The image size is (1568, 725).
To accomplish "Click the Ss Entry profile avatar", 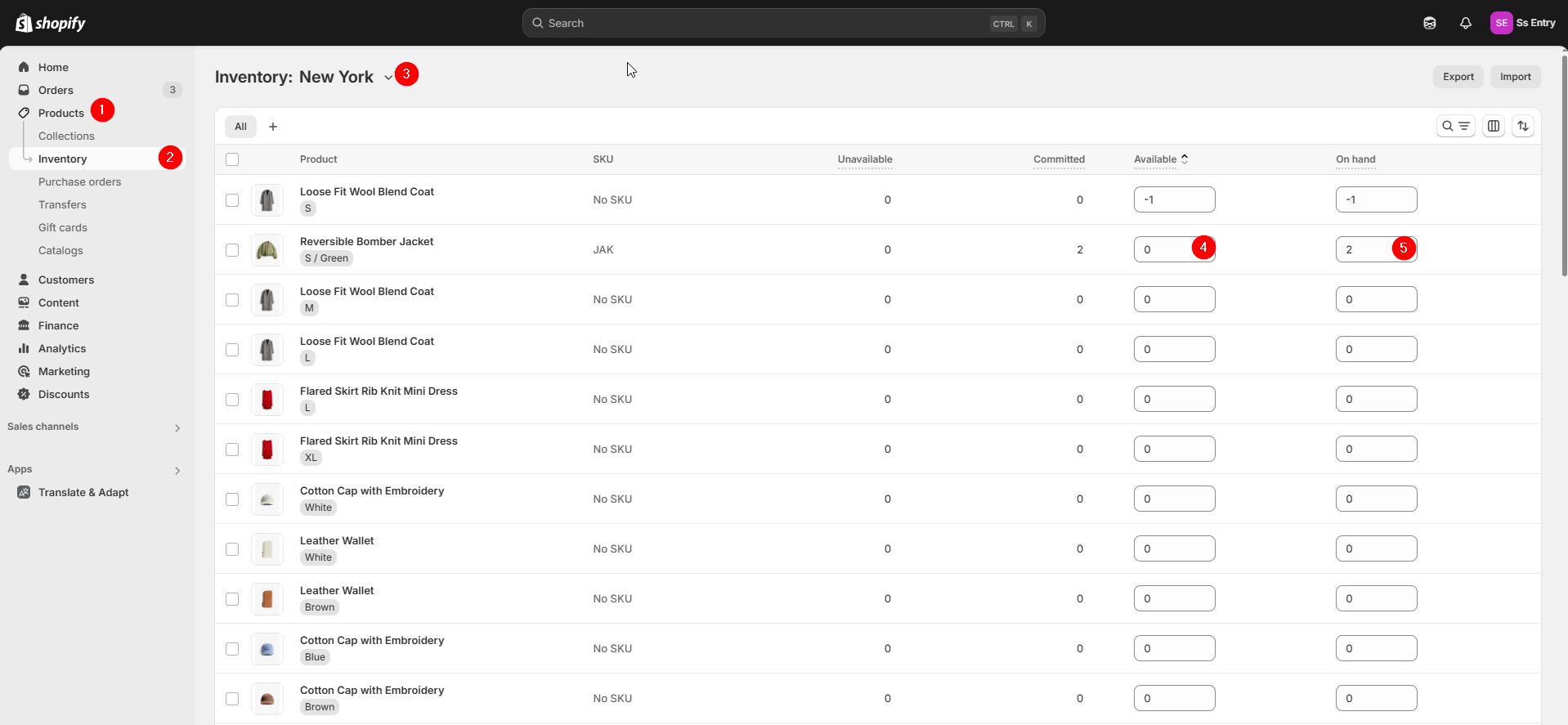I will coord(1501,23).
